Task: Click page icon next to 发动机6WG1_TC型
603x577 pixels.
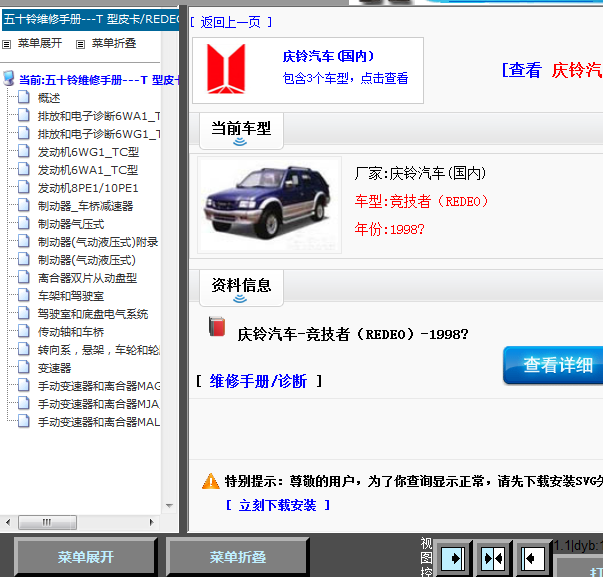Action: pyautogui.click(x=24, y=151)
